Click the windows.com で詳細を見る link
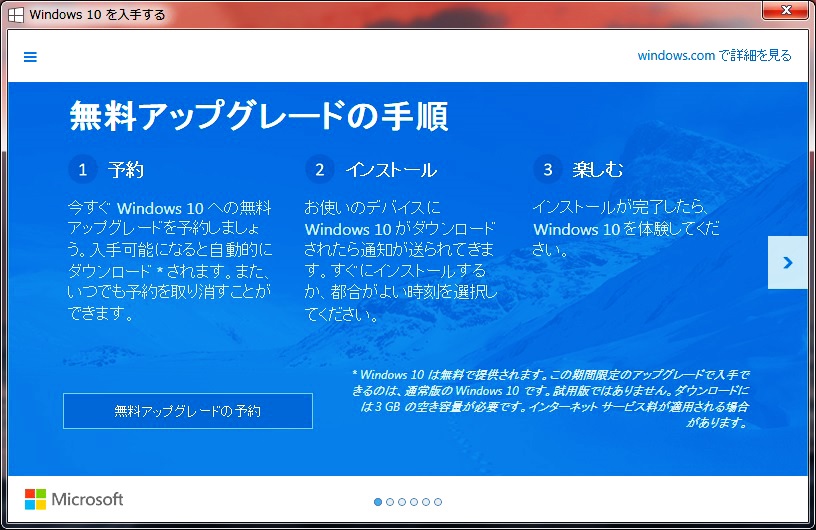Viewport: 816px width, 530px height. click(714, 55)
